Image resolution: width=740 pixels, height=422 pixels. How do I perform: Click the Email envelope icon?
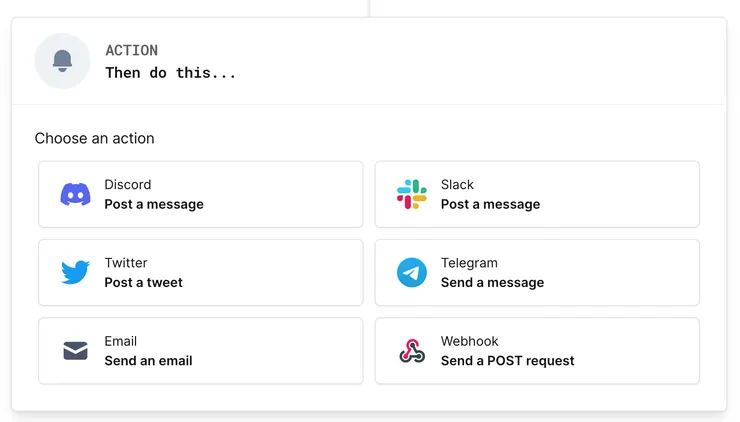[75, 351]
